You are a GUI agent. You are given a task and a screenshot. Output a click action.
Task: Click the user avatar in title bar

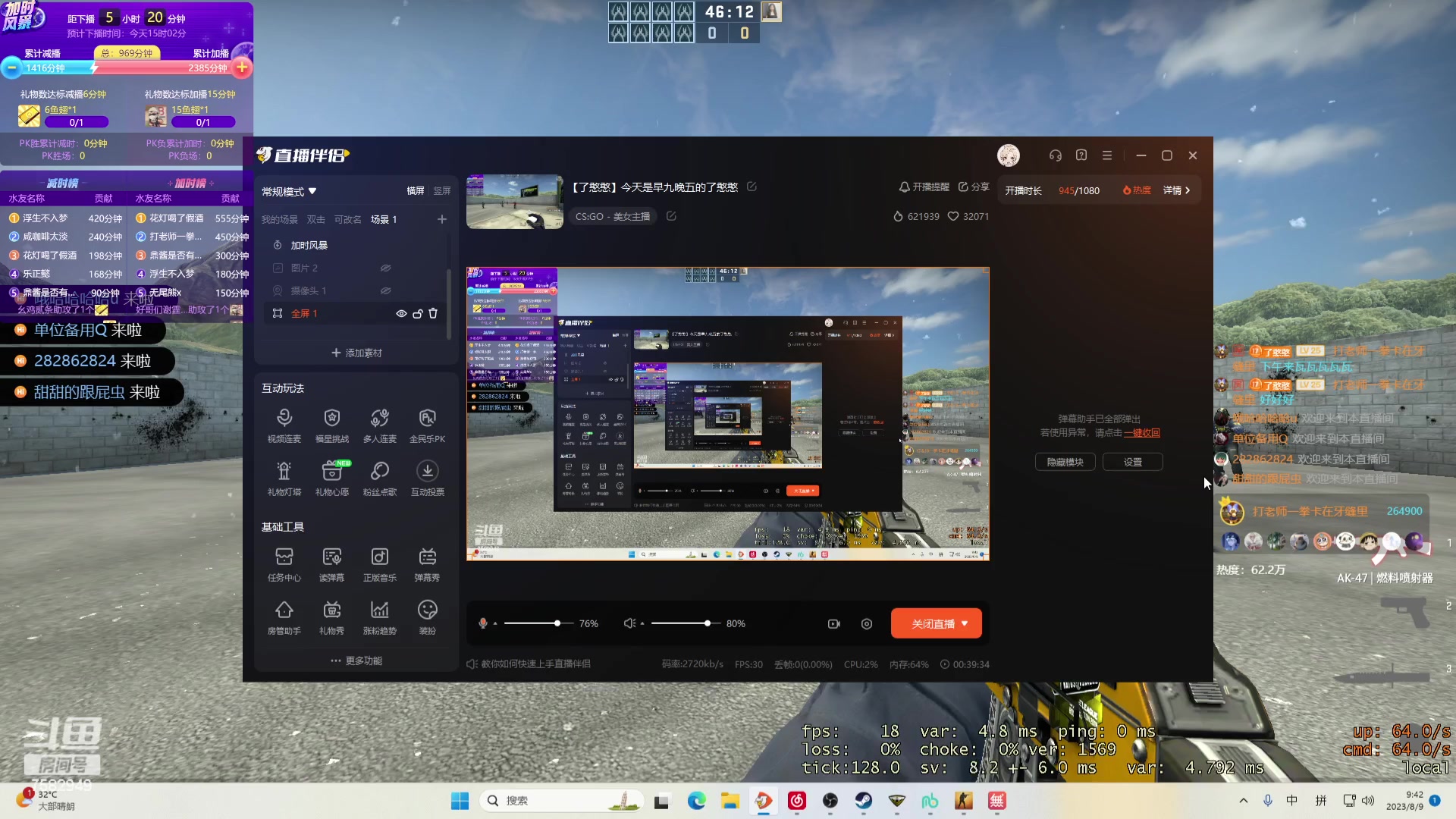point(1009,155)
